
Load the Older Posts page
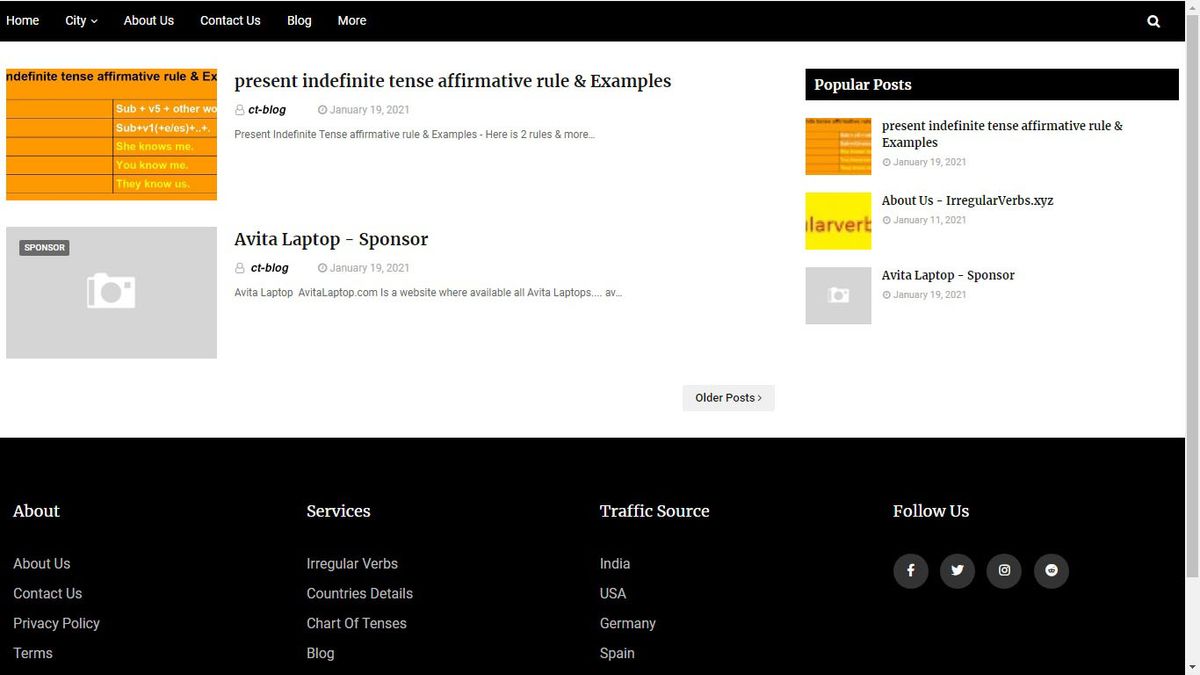(x=728, y=398)
